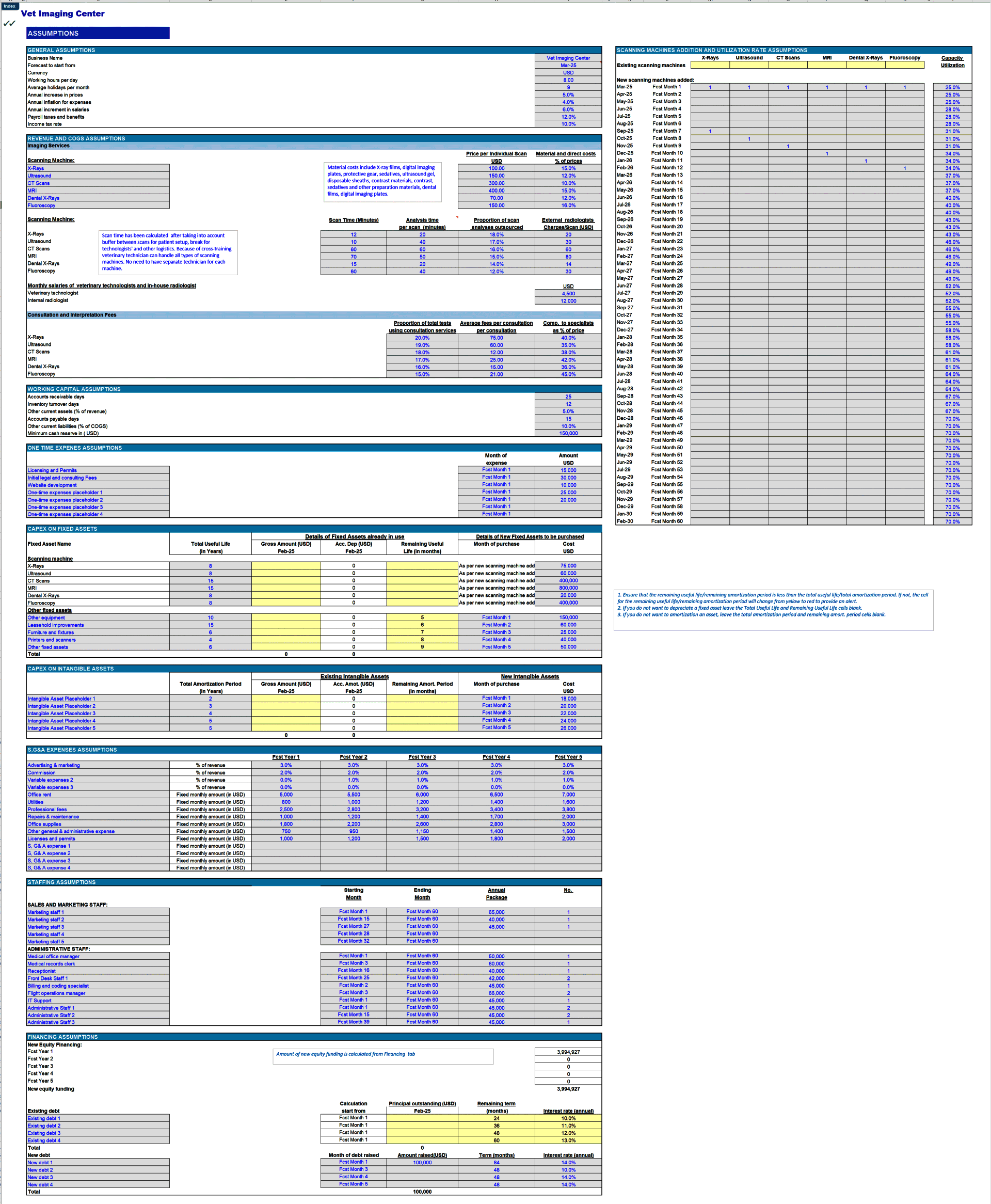Image resolution: width=991 pixels, height=1204 pixels.
Task: Select X-Rays fixed asset gross amount yellow cell
Action: (x=286, y=566)
